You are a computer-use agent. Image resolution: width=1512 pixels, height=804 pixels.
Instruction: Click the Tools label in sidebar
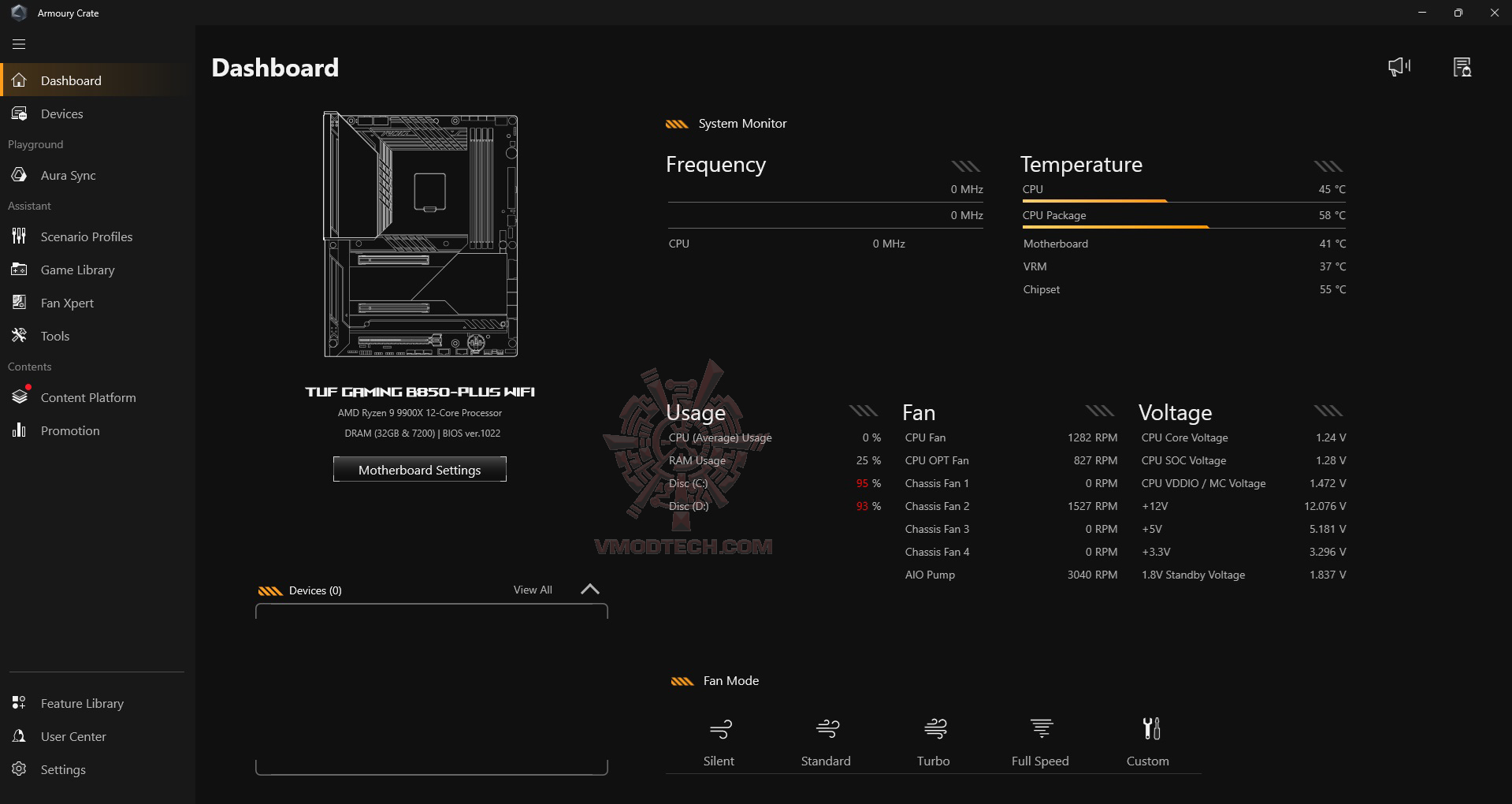55,336
